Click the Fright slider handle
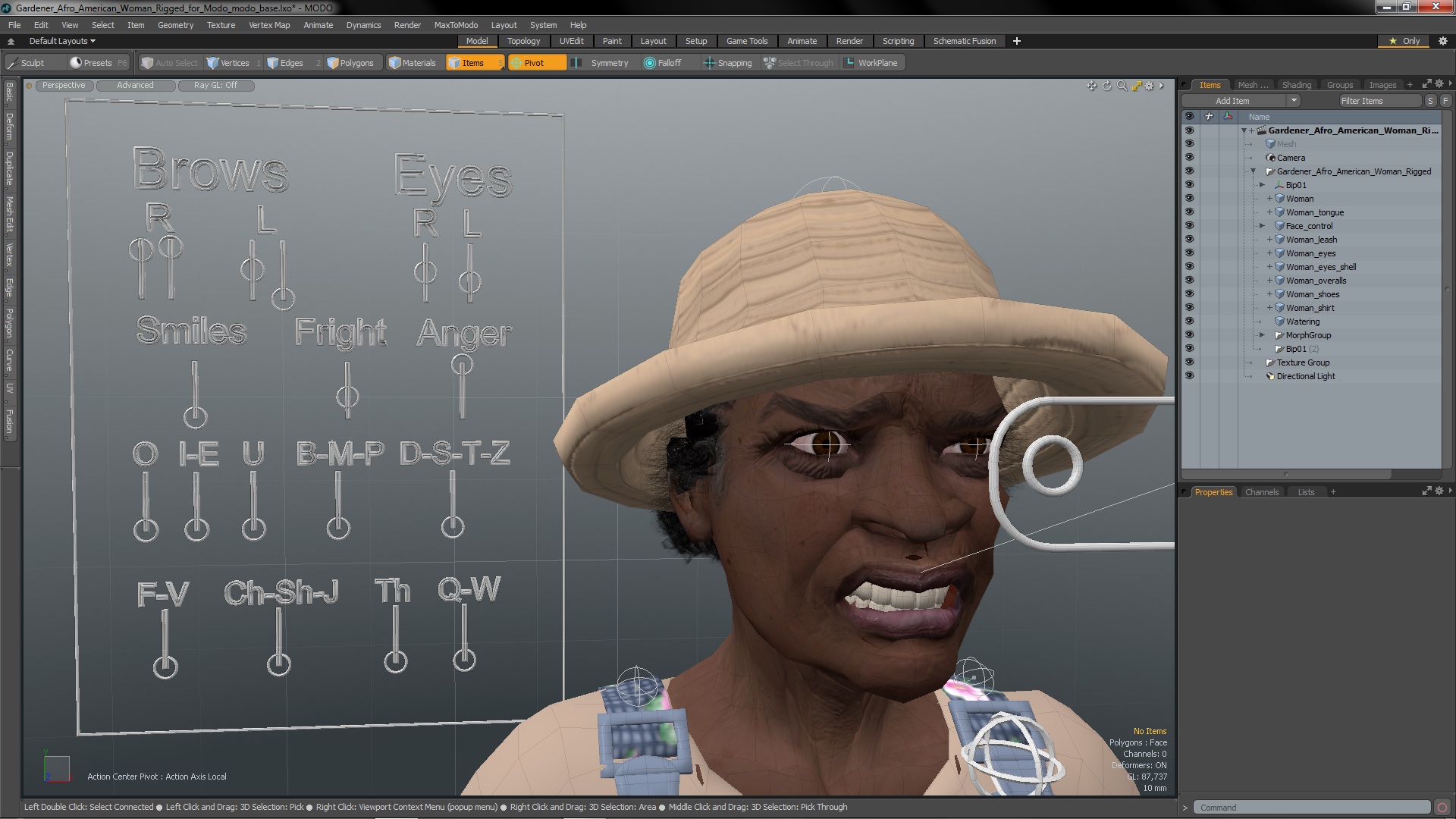This screenshot has height=819, width=1456. click(347, 396)
